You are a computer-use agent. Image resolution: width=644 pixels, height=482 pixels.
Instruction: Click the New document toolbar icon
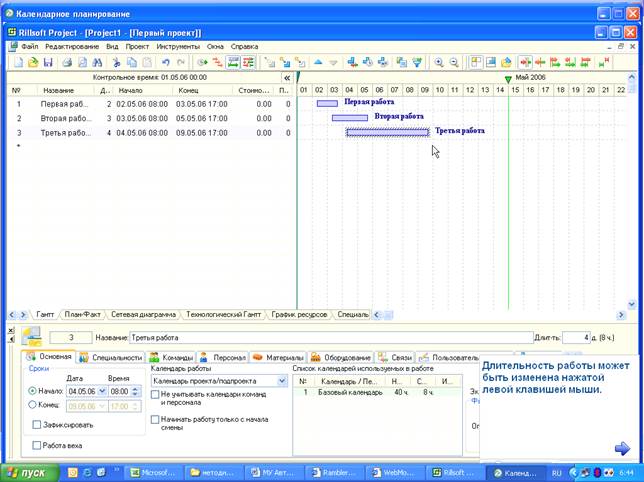(17, 62)
